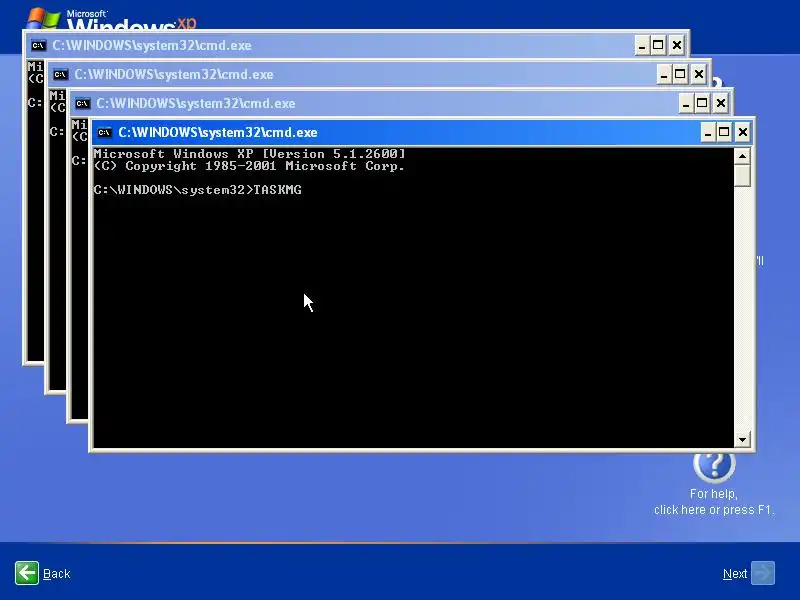Viewport: 800px width, 600px height.
Task: Click the 'For help, click here or press F1' text
Action: (x=714, y=502)
